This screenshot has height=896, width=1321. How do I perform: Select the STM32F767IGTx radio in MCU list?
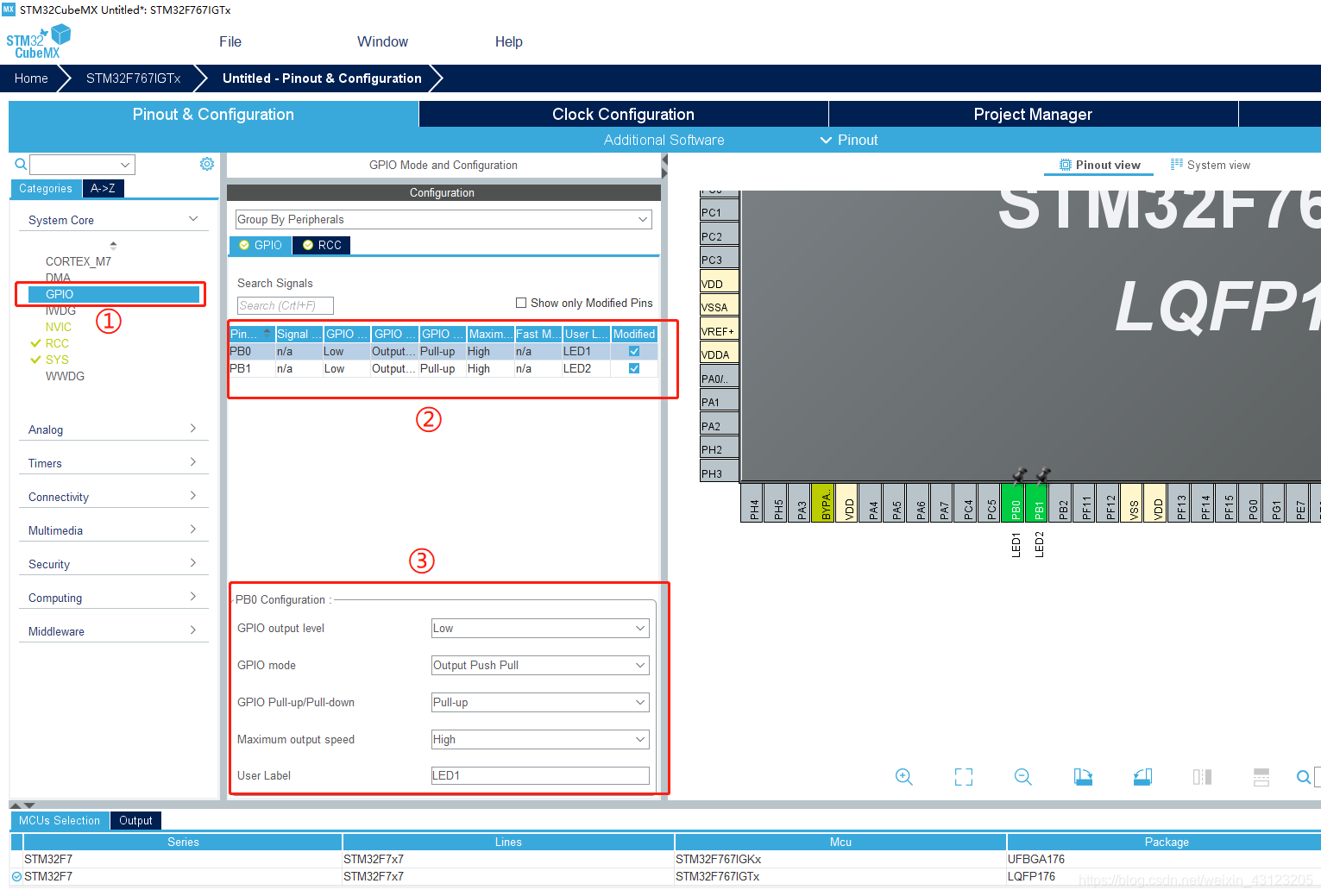point(16,876)
